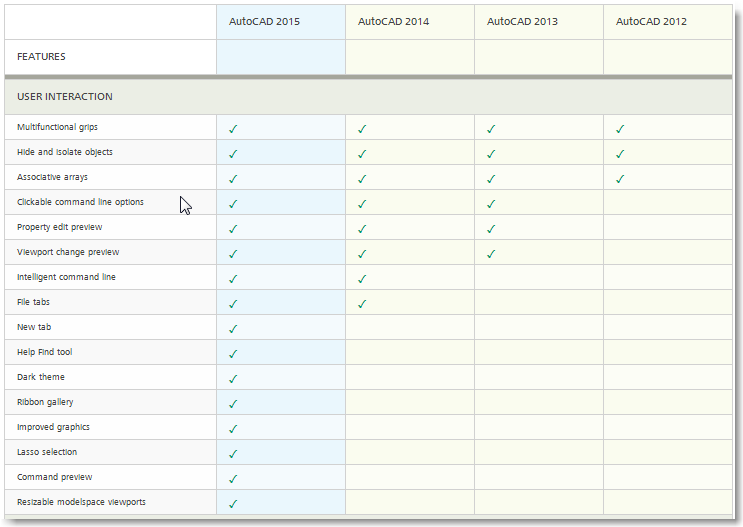Click AutoCAD 2015 checkmark for Clickable command line options
This screenshot has width=743, height=527.
[233, 204]
